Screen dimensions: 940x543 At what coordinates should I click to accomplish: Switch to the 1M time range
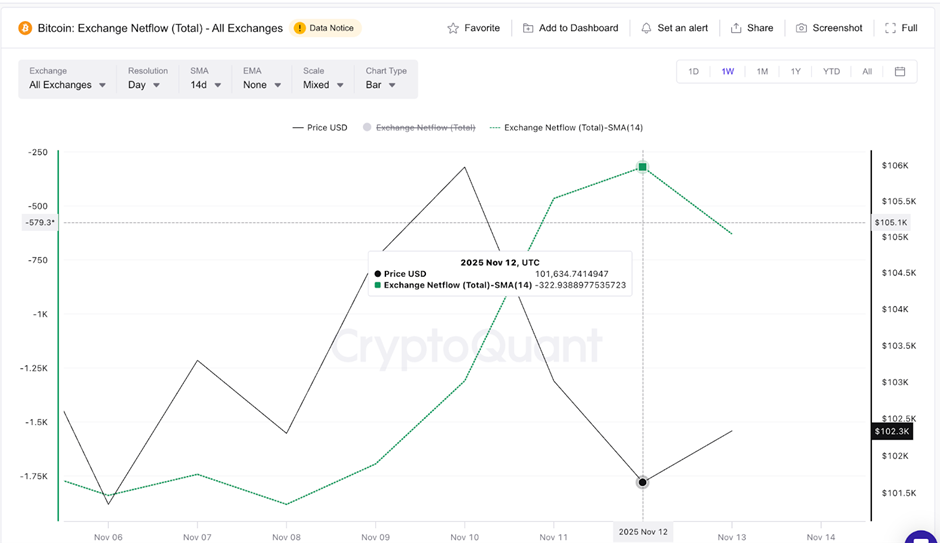coord(762,71)
